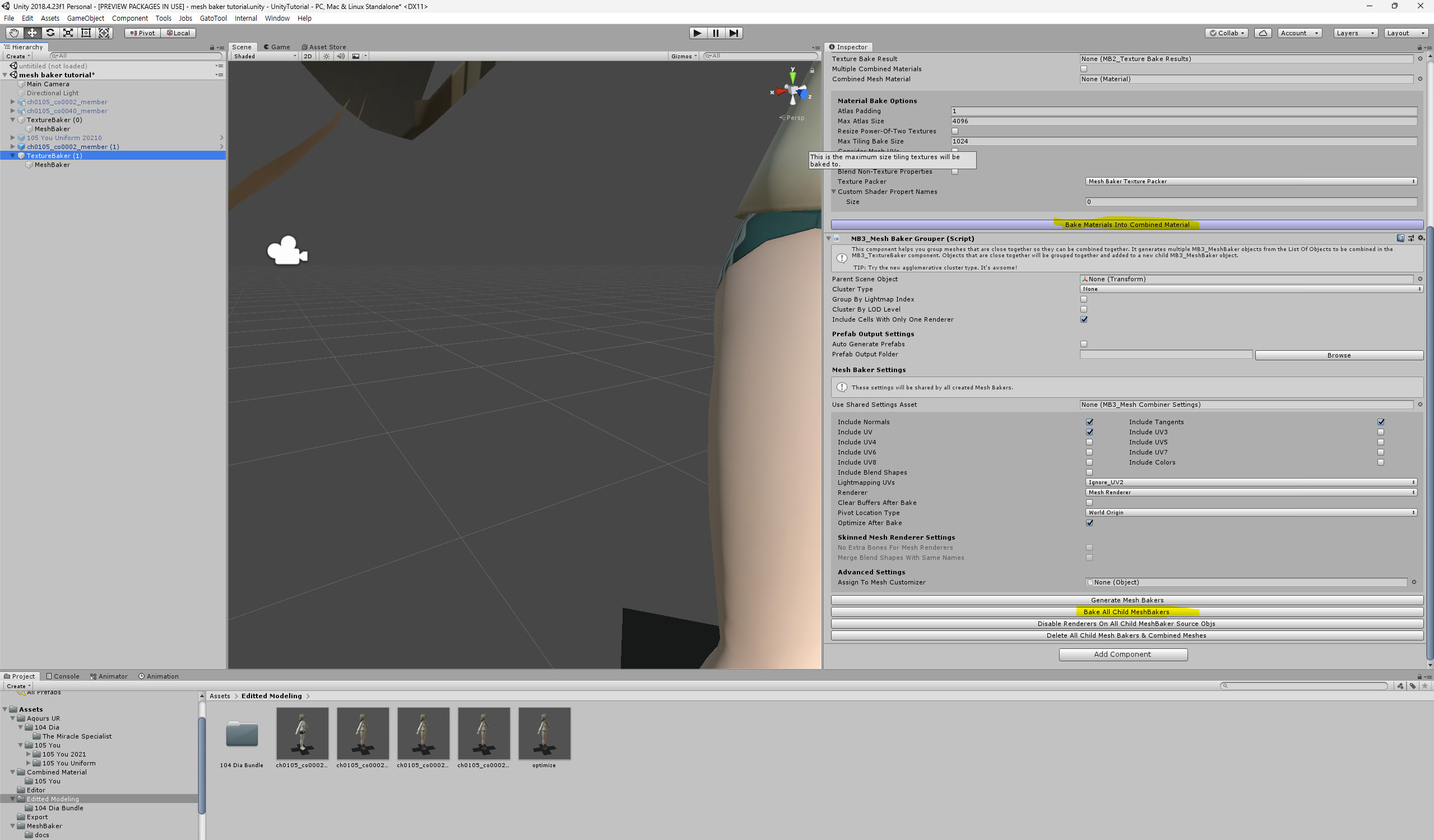Select the Hand tool in the toolbar
This screenshot has width=1434, height=840.
click(14, 33)
